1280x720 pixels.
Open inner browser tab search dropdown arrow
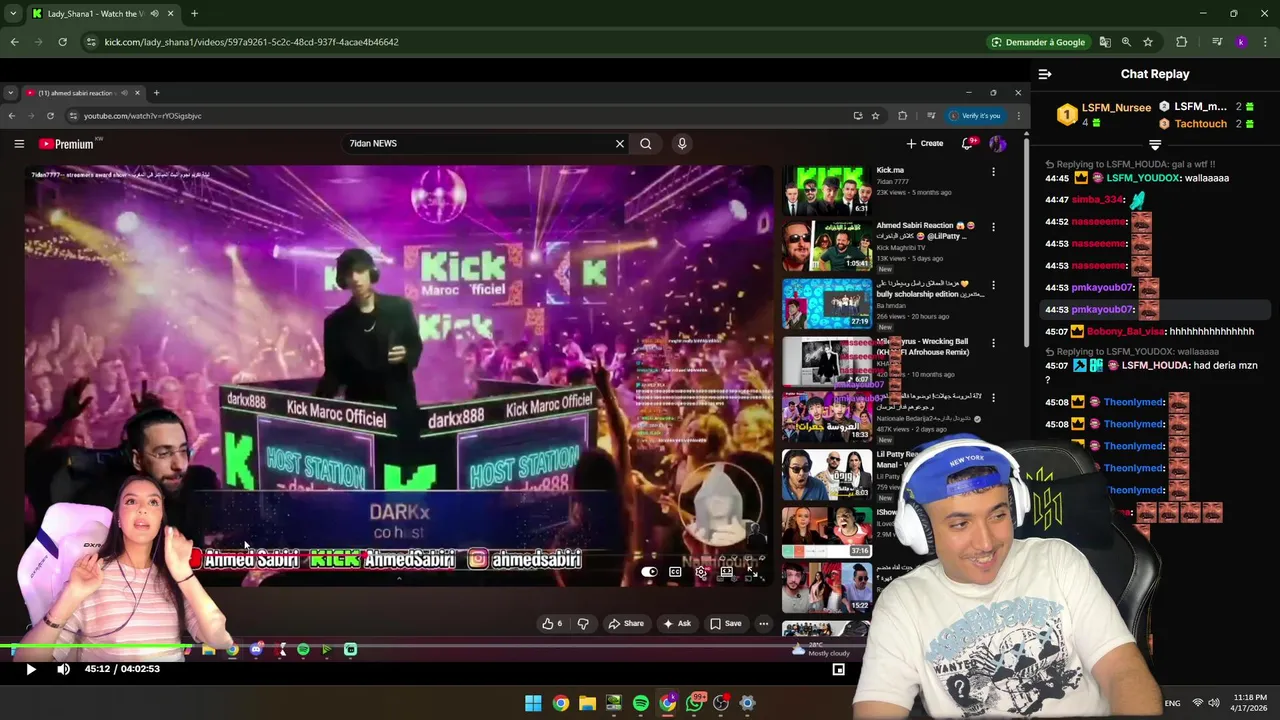(10, 93)
